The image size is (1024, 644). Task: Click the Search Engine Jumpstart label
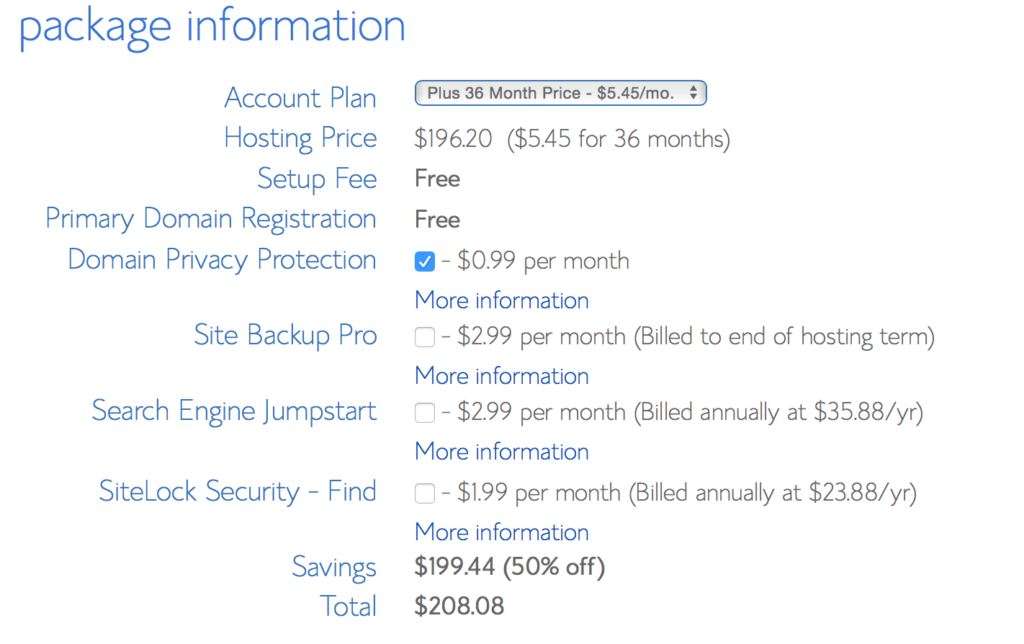(234, 411)
